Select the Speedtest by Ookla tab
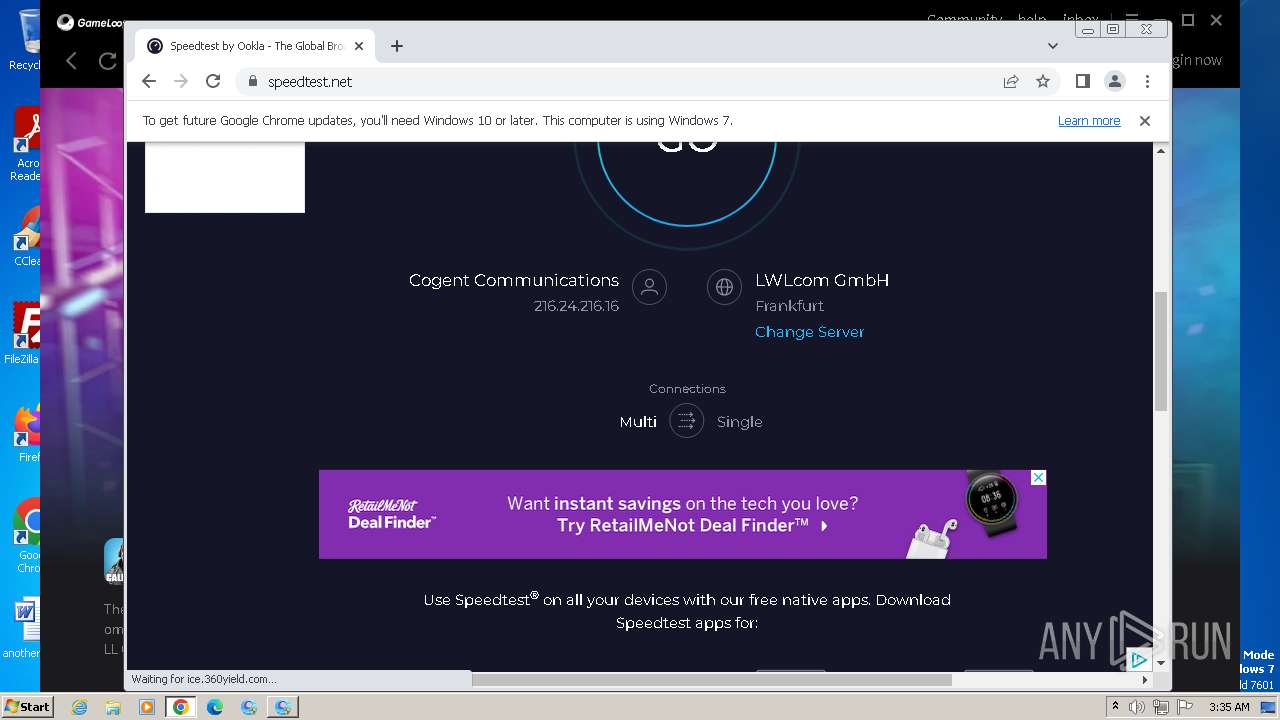The width and height of the screenshot is (1280, 720). (x=255, y=46)
